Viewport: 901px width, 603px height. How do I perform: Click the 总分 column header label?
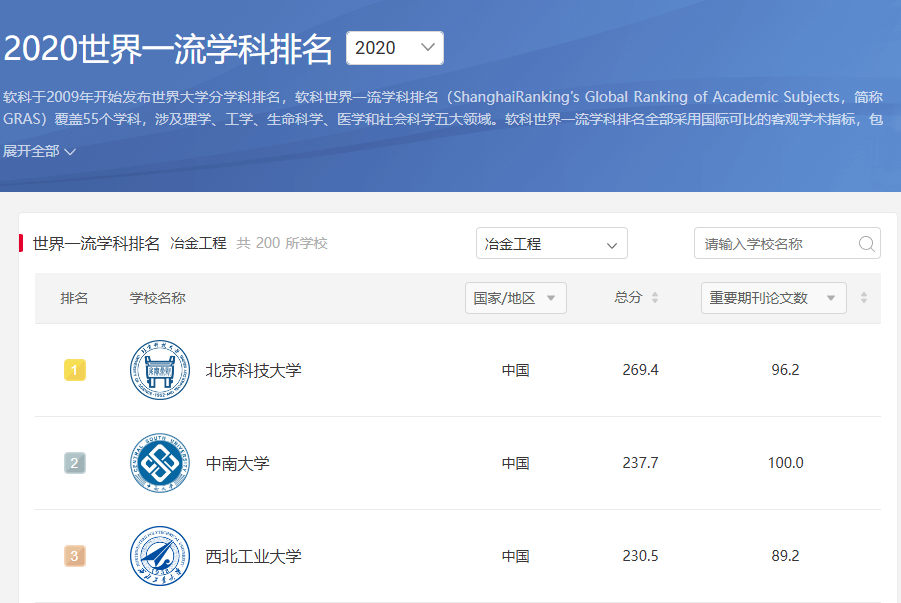pyautogui.click(x=627, y=297)
